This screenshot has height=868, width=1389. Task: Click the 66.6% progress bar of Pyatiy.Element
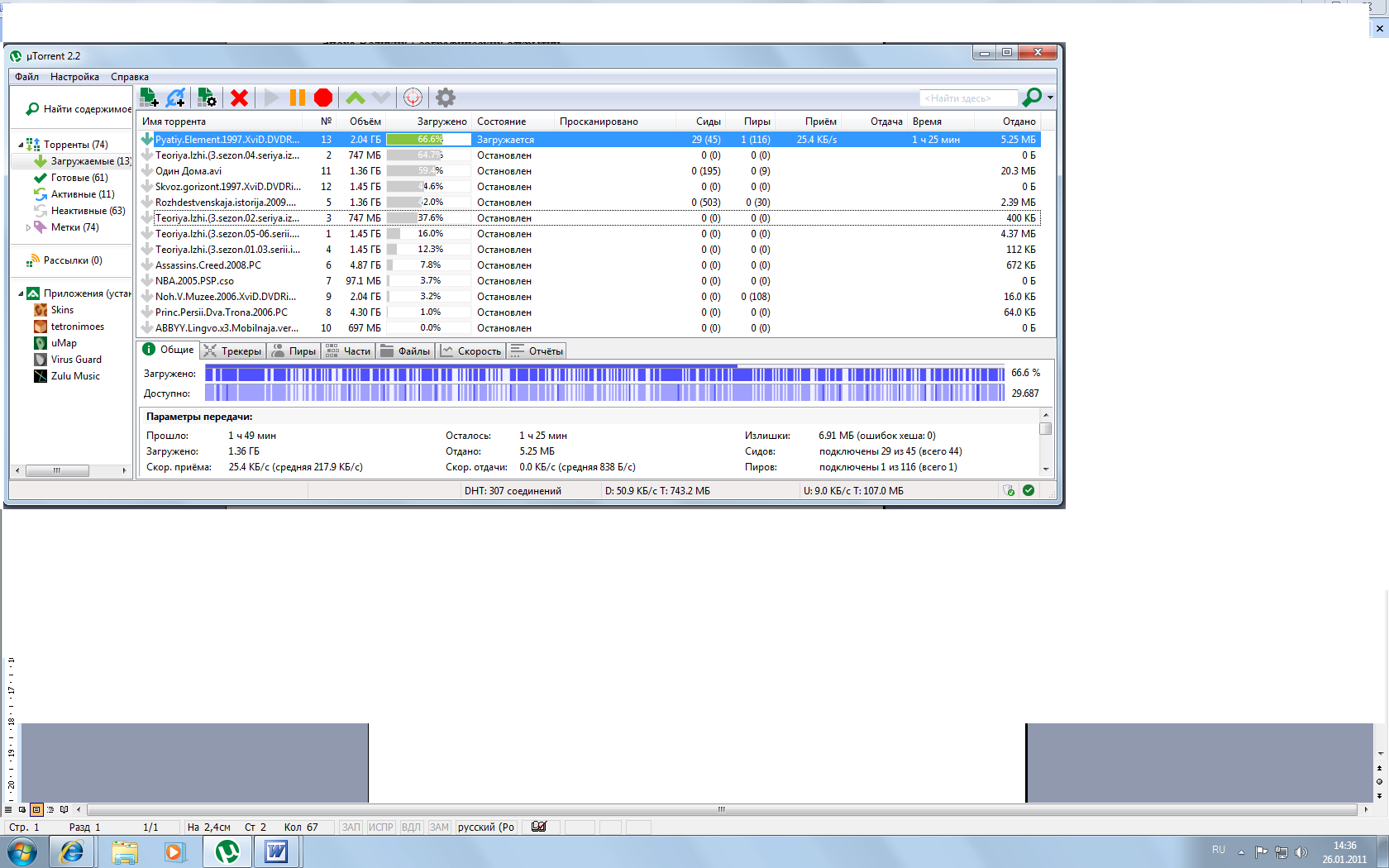428,140
